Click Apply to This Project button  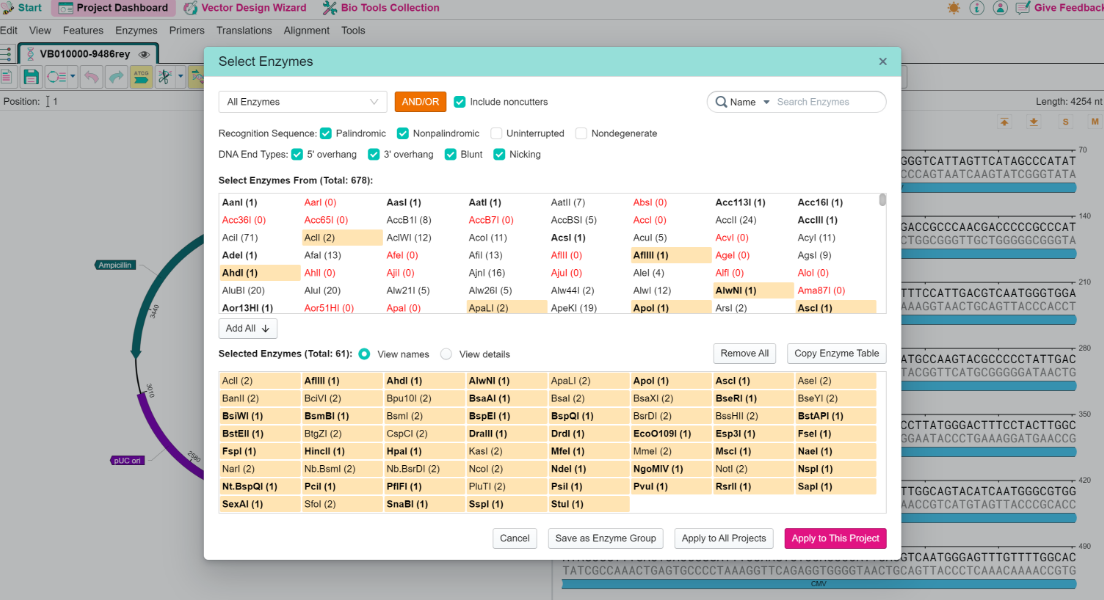[x=835, y=538]
